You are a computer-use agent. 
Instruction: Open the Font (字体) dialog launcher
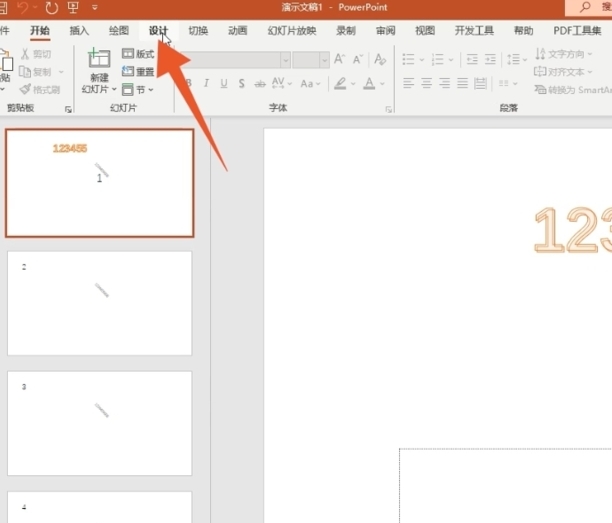[x=388, y=110]
